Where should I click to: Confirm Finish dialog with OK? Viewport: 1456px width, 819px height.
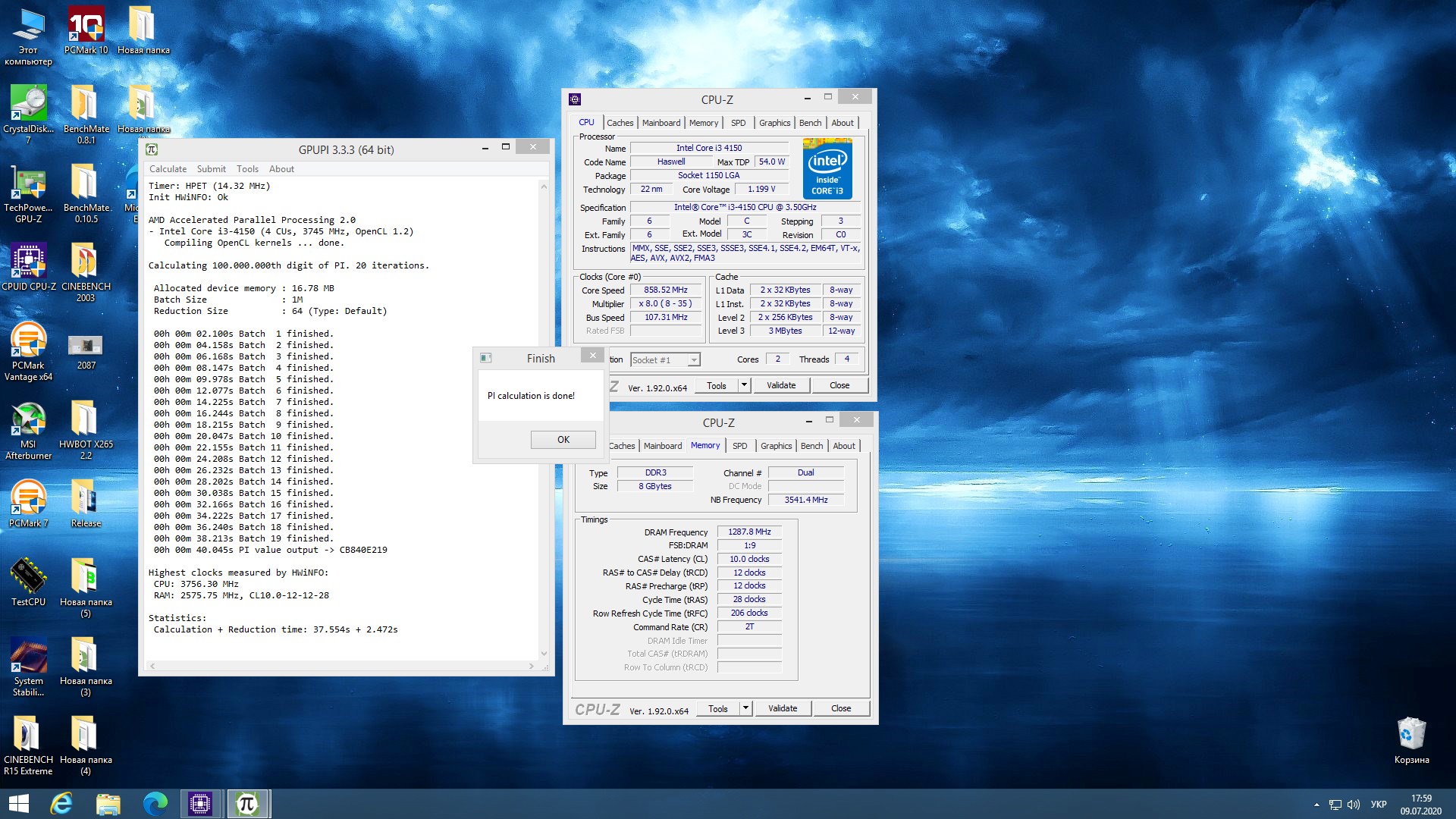click(563, 440)
